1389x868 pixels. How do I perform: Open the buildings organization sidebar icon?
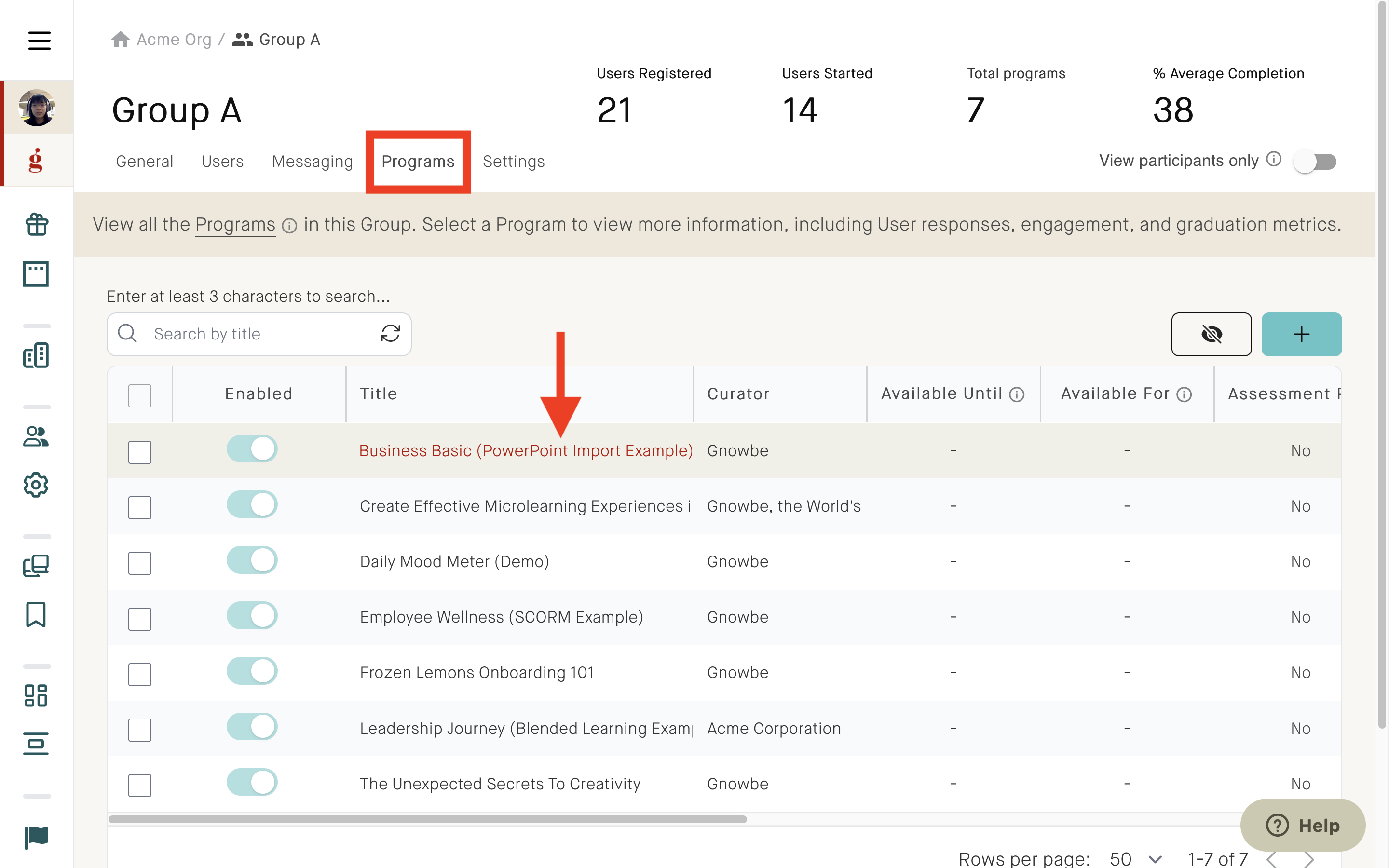coord(36,355)
